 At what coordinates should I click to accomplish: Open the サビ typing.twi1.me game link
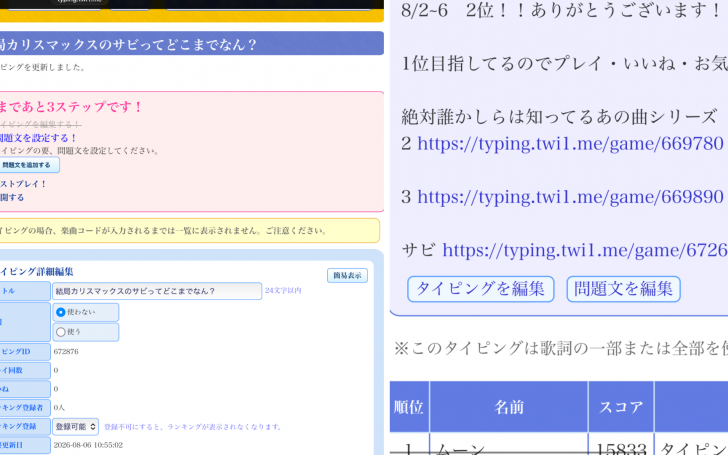(x=585, y=250)
